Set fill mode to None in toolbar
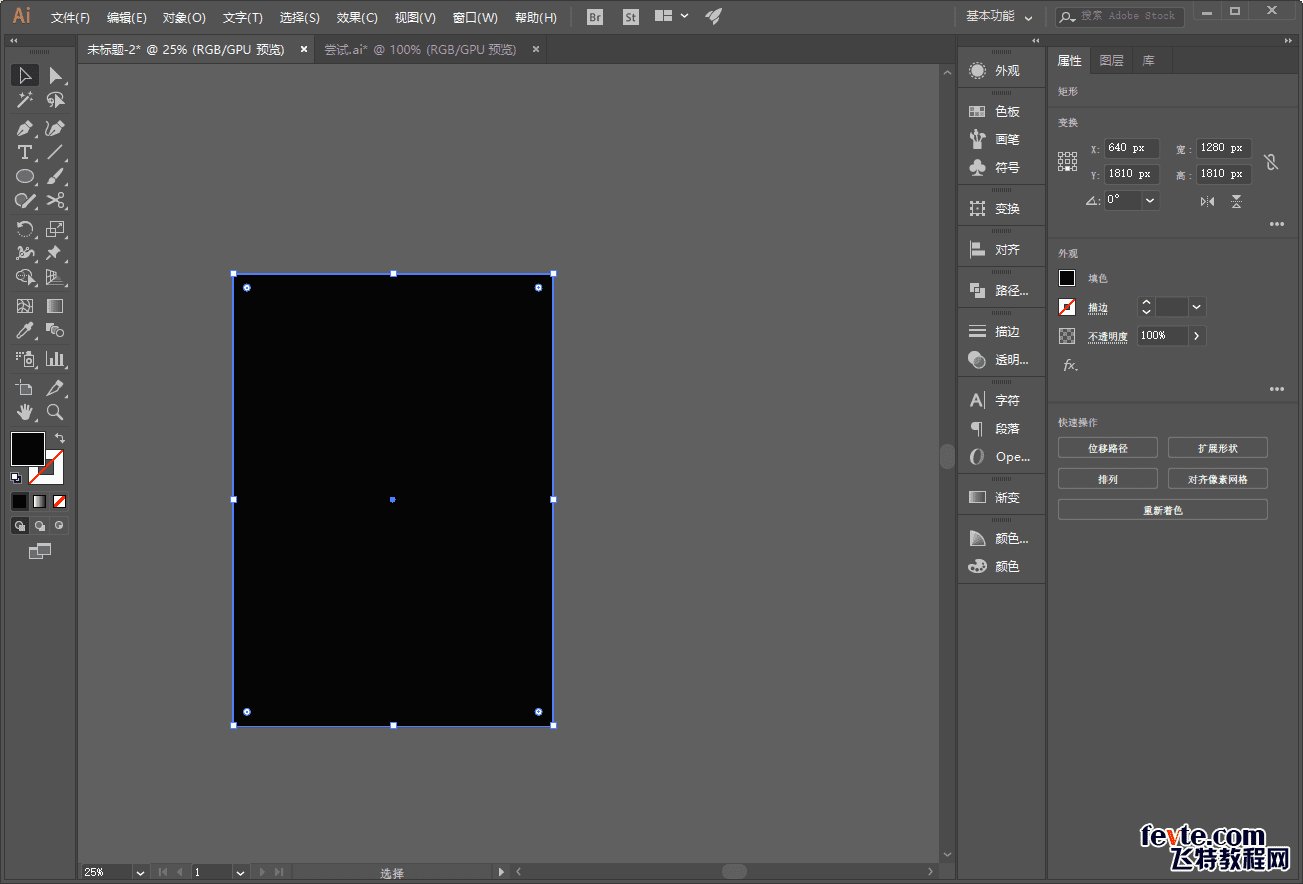This screenshot has width=1303, height=884. [60, 501]
